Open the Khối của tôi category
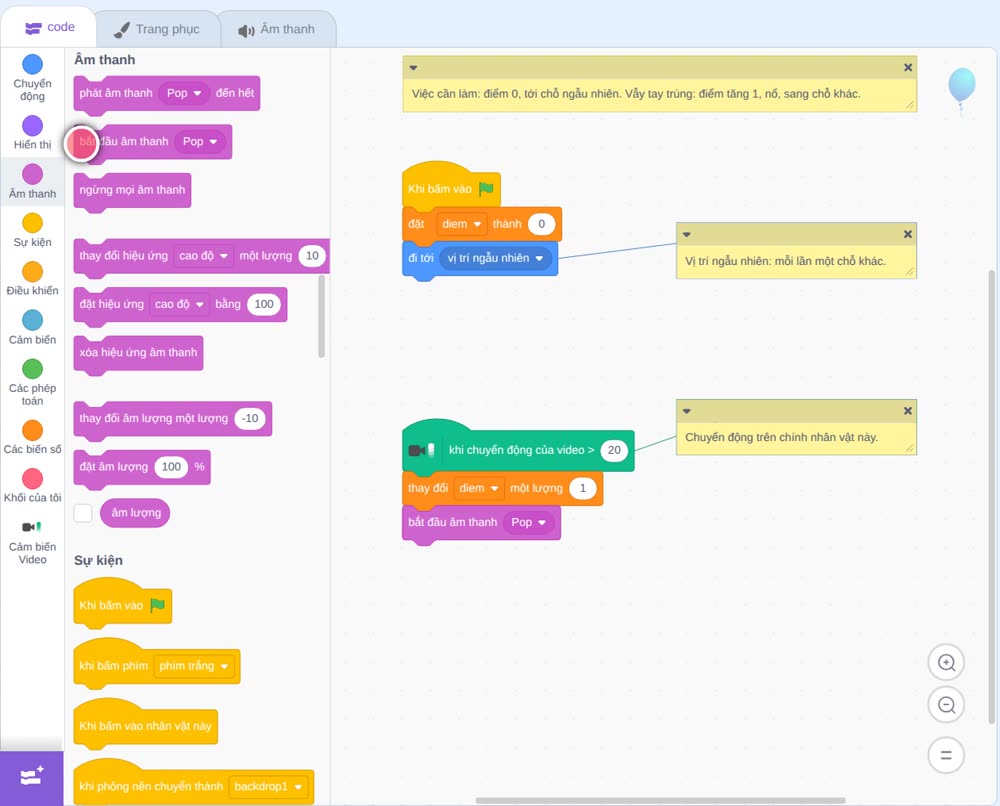1000x806 pixels. (x=32, y=486)
